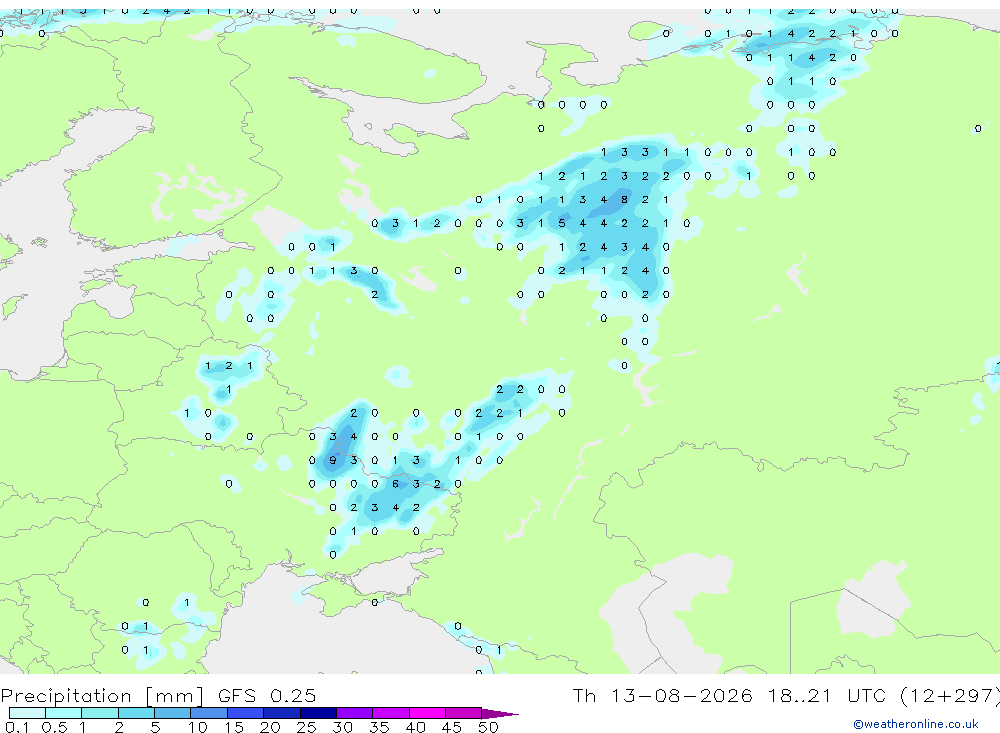Click the legend label '20'

(270, 727)
